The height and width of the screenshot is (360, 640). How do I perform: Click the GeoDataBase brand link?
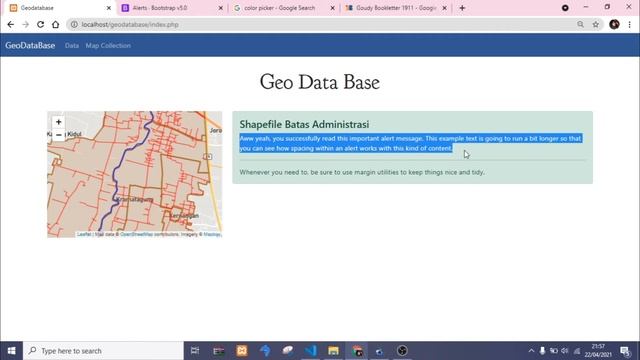point(30,45)
